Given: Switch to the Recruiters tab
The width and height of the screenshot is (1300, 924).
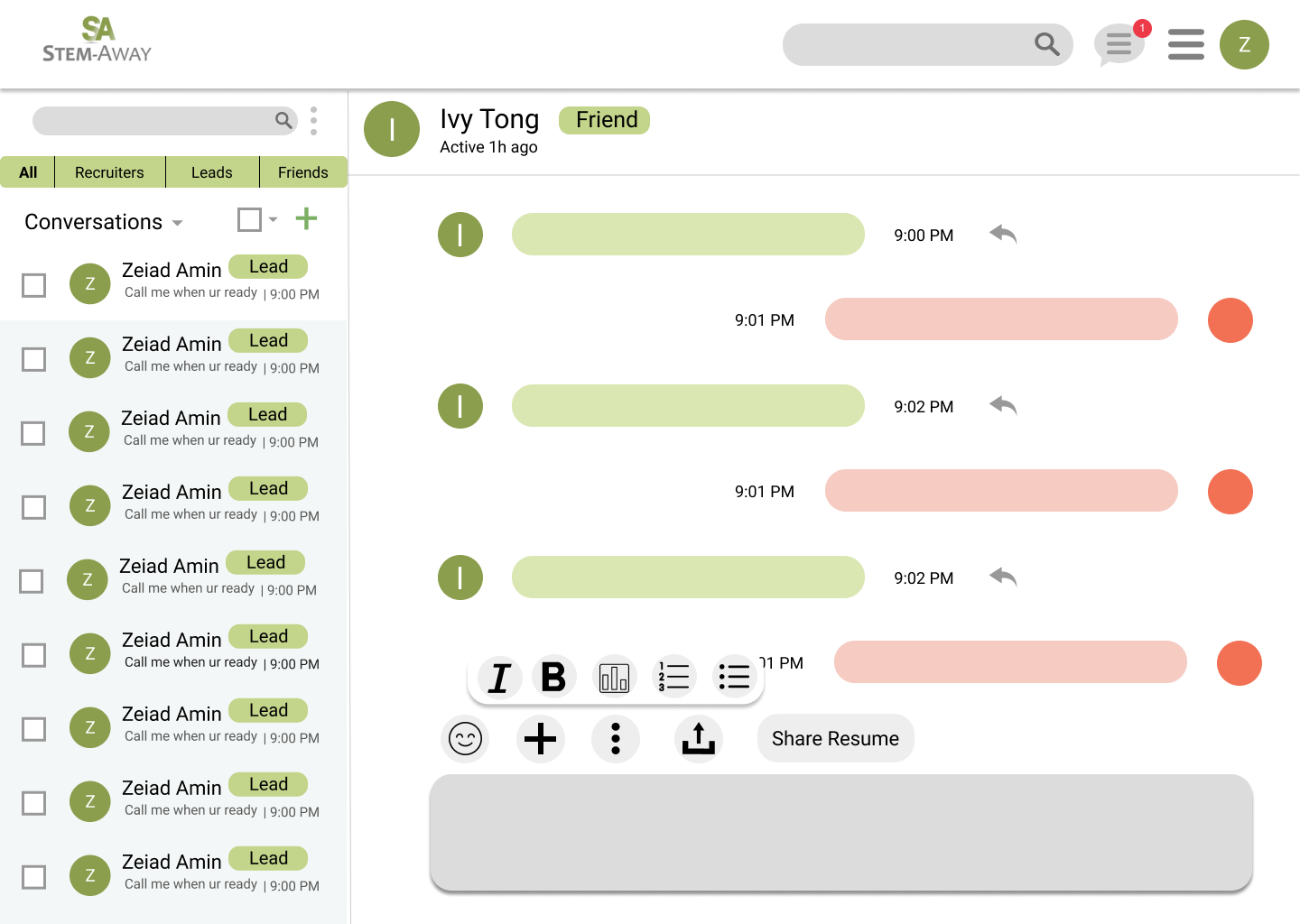Looking at the screenshot, I should coord(109,172).
